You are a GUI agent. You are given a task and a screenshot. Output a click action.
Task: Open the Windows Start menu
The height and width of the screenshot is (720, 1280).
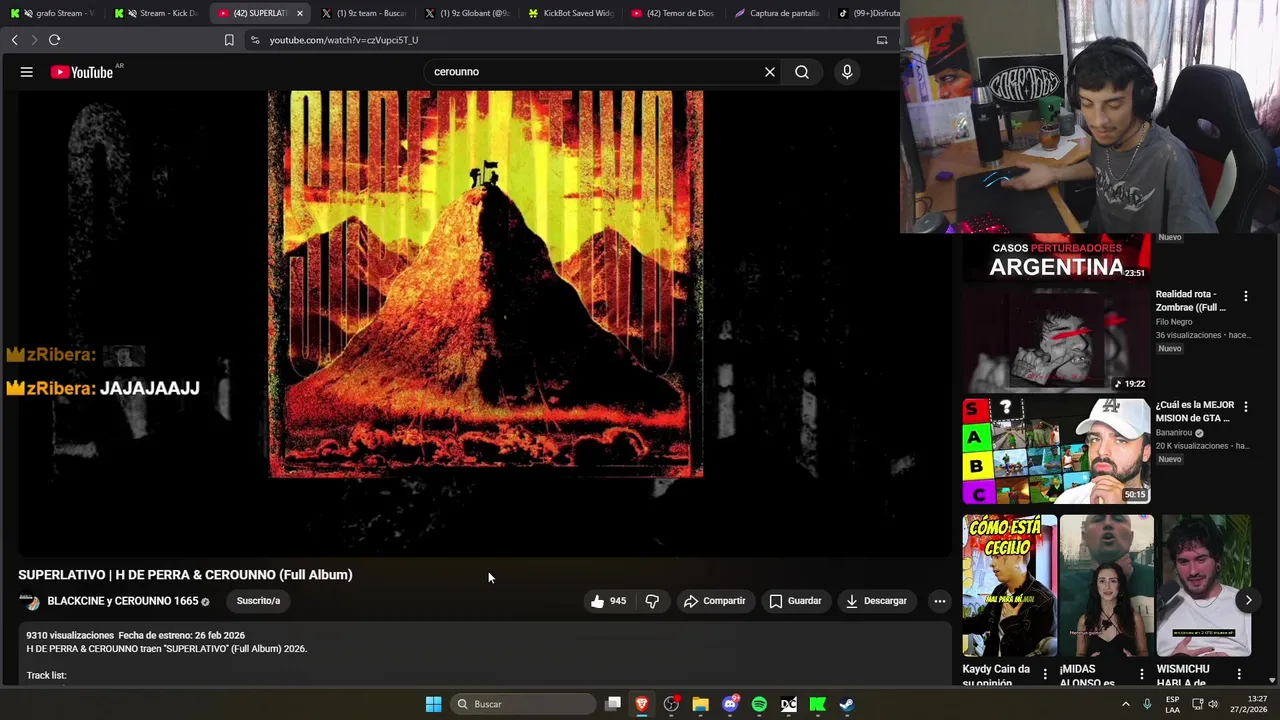(x=433, y=704)
